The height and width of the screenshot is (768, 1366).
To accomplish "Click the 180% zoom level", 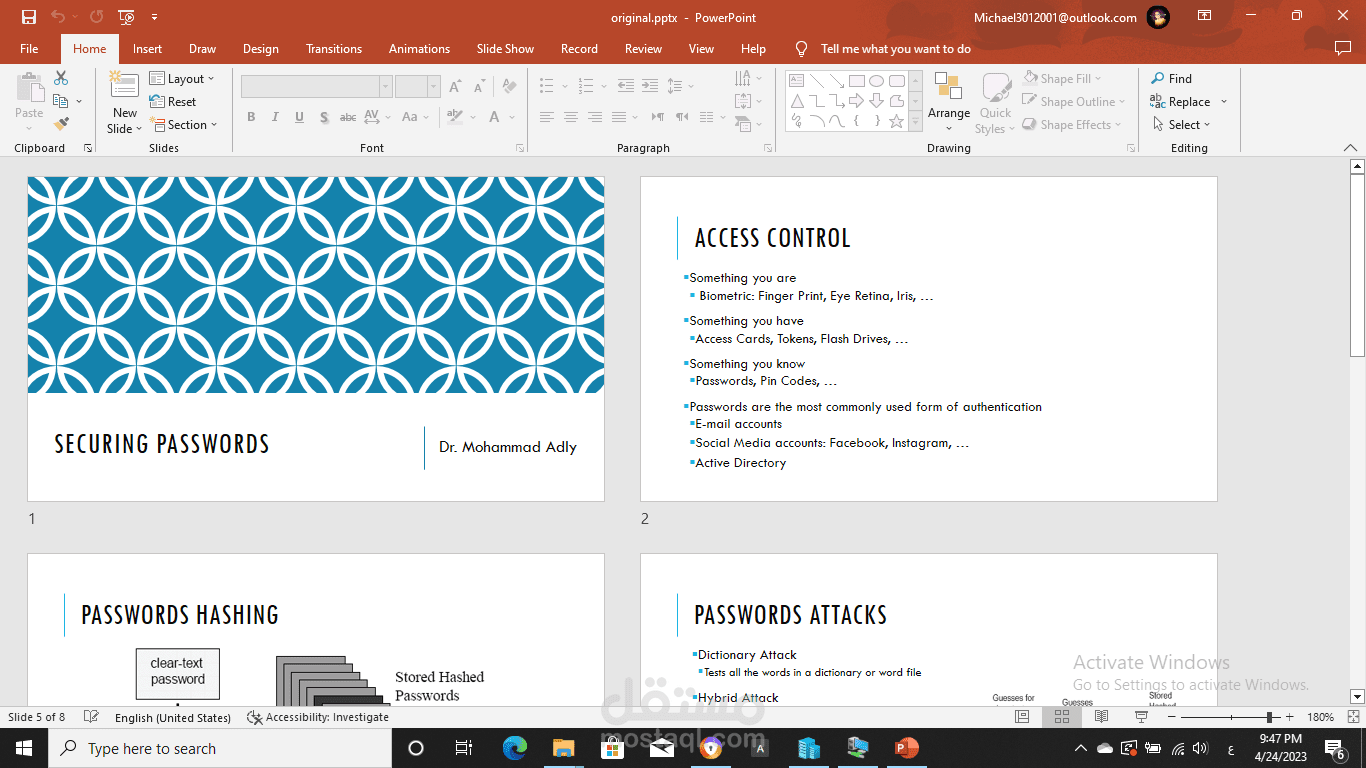I will click(x=1321, y=717).
